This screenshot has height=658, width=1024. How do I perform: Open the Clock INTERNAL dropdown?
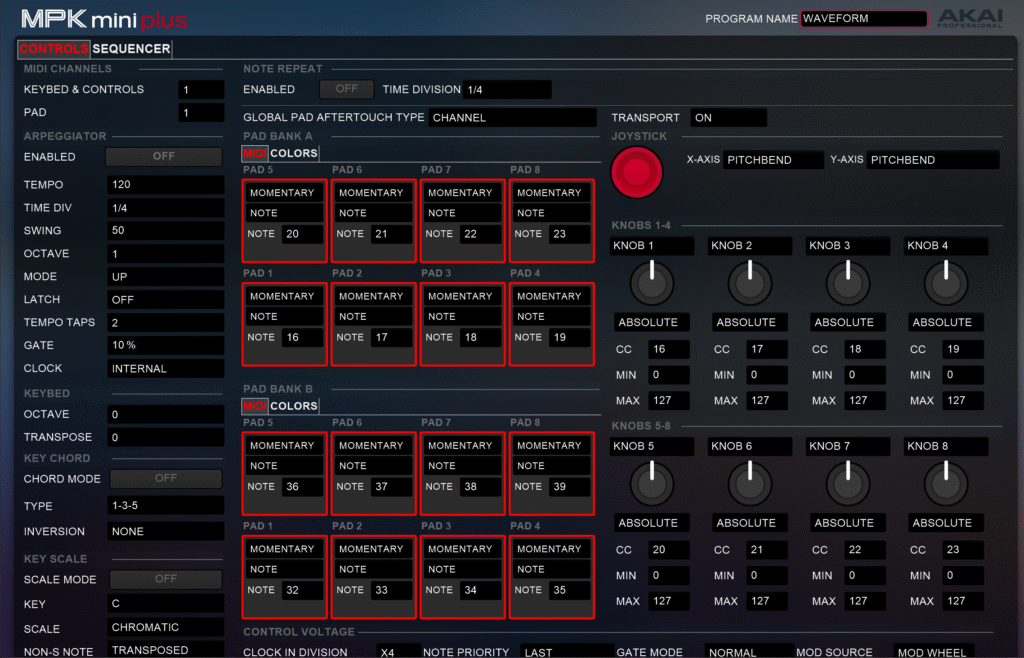tap(166, 369)
